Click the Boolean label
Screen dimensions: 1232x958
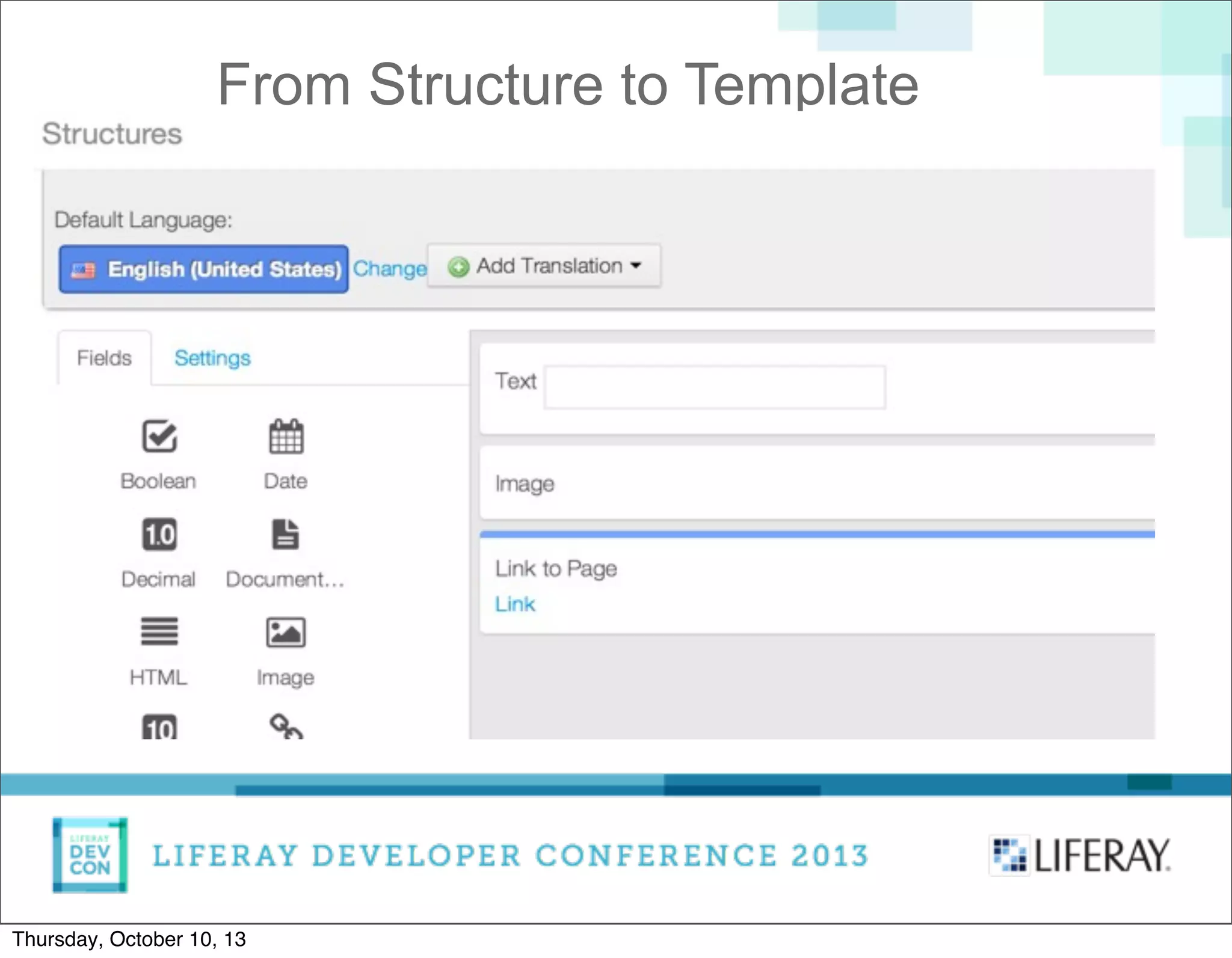pos(158,481)
